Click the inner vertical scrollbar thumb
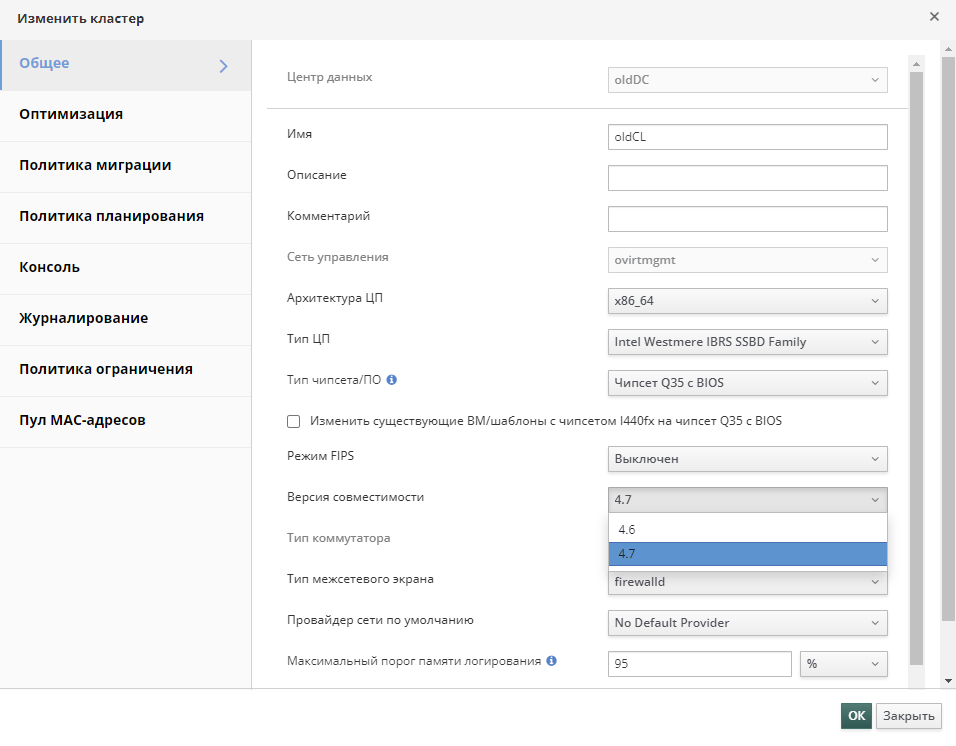956x746 pixels. tap(916, 368)
